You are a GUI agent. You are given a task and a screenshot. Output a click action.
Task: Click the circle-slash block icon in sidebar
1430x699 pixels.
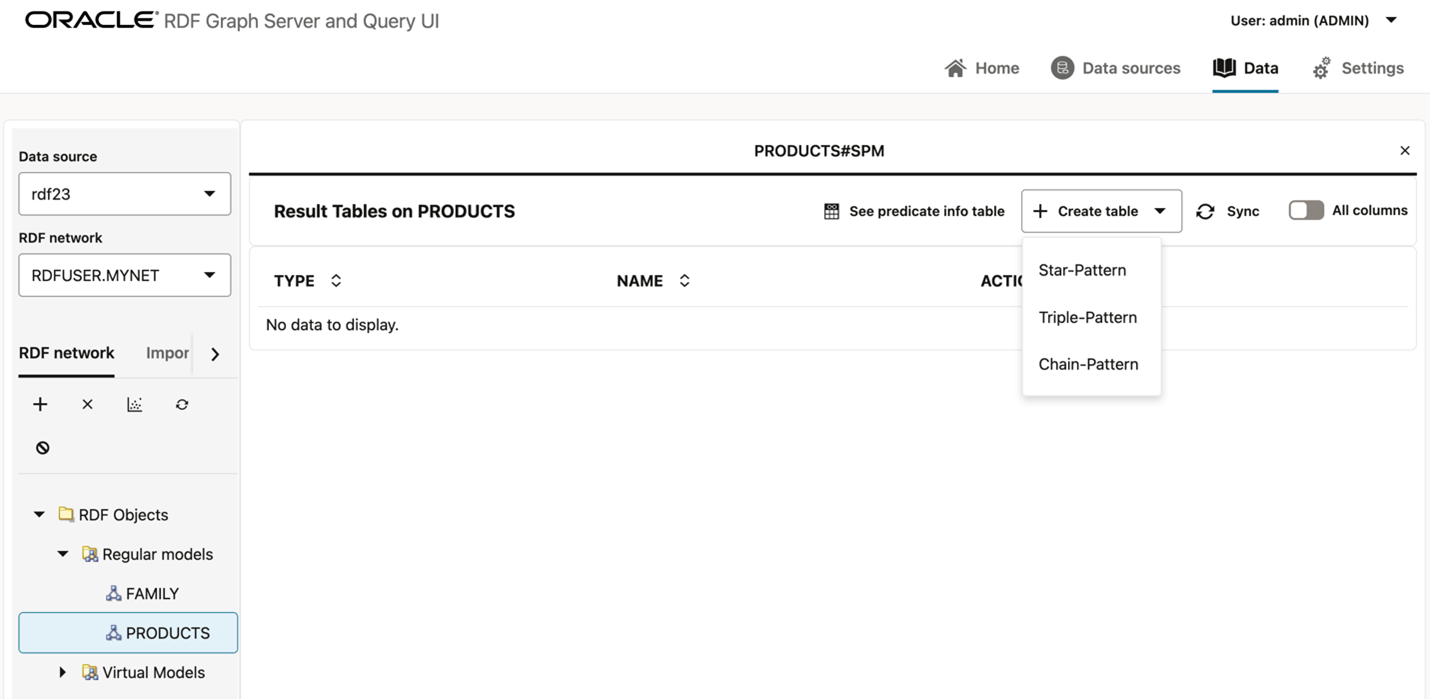[42, 448]
